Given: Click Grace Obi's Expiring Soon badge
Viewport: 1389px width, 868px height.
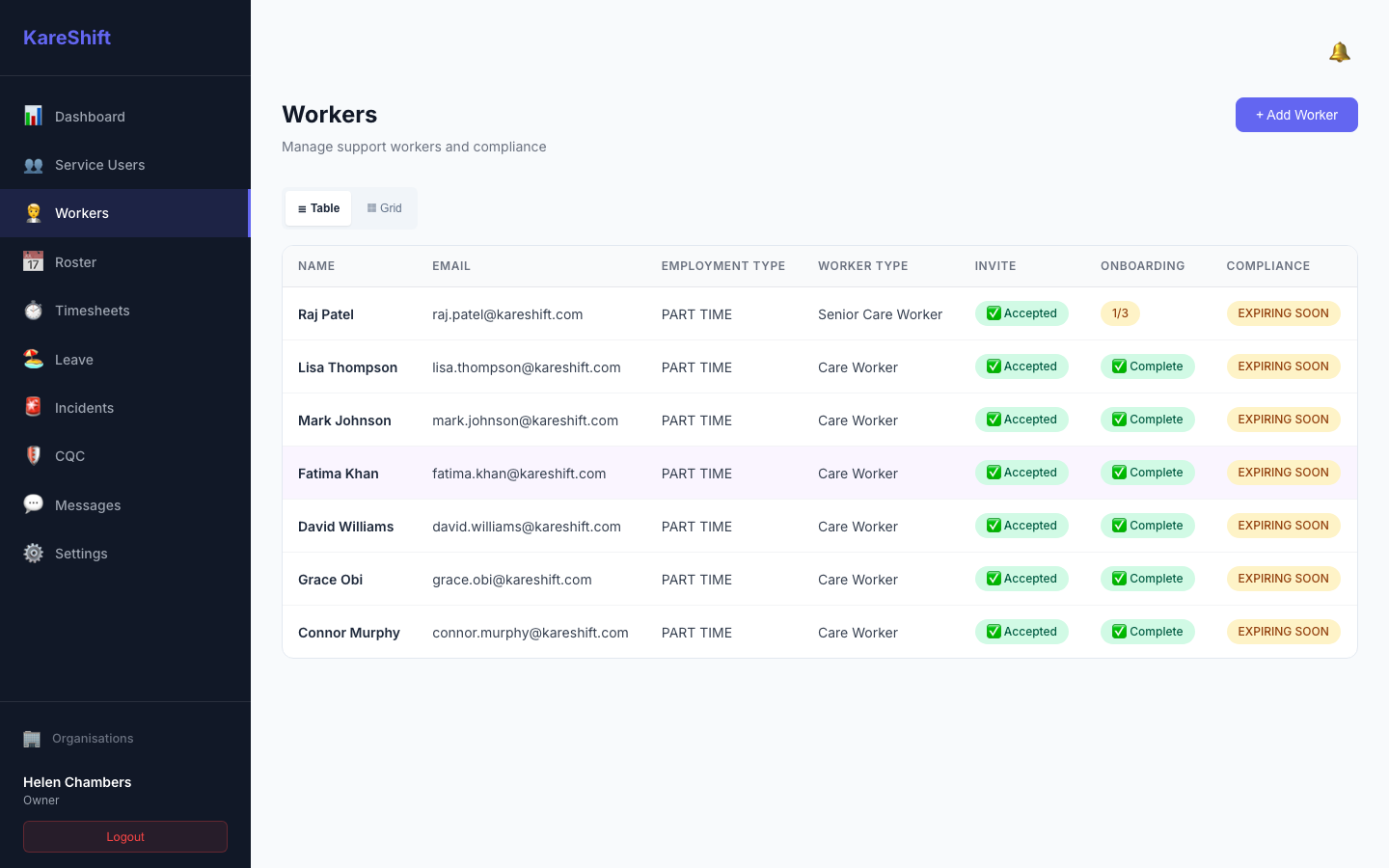Looking at the screenshot, I should [1283, 579].
